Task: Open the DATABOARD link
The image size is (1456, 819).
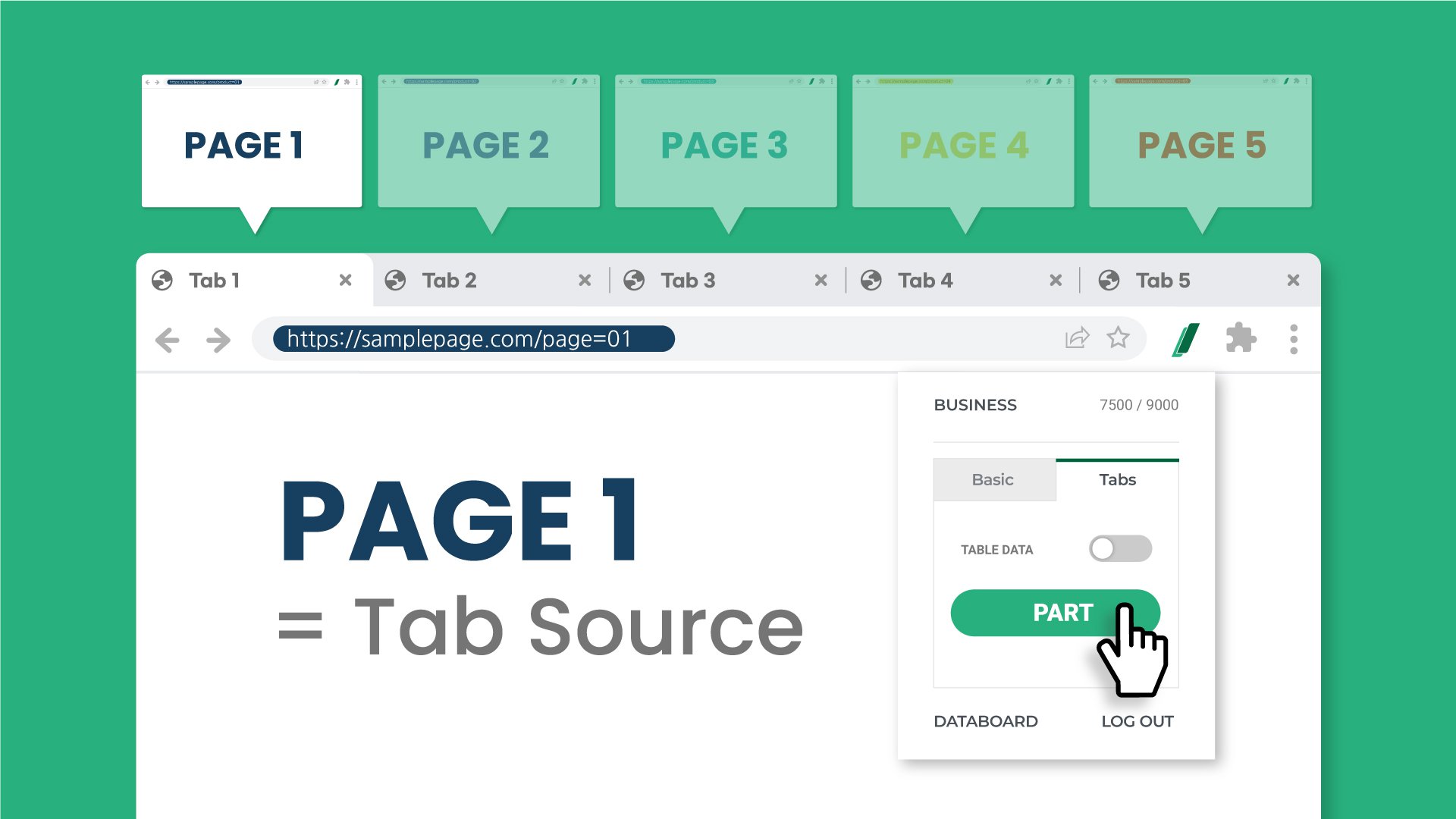Action: (x=985, y=721)
